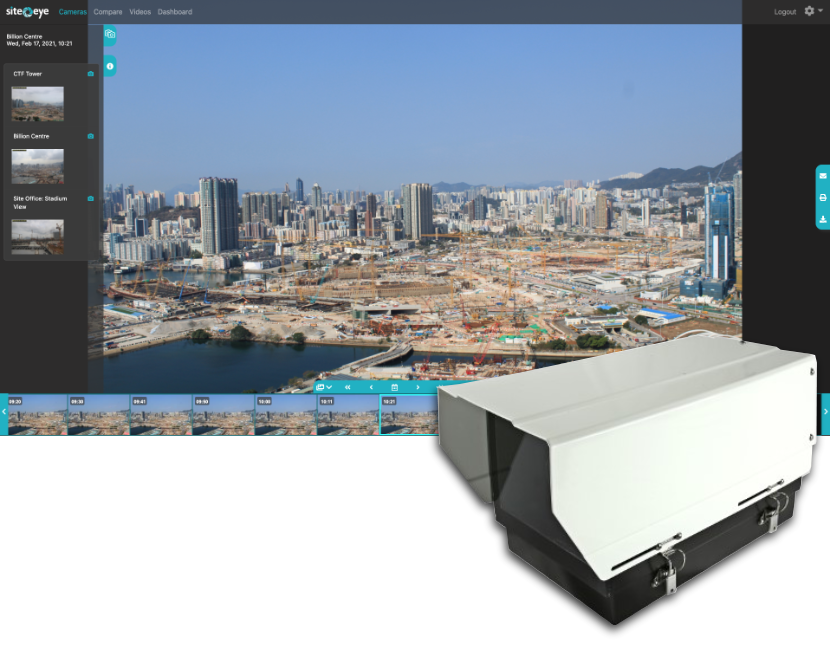Image resolution: width=830 pixels, height=645 pixels.
Task: Download the current camera image
Action: click(x=823, y=219)
